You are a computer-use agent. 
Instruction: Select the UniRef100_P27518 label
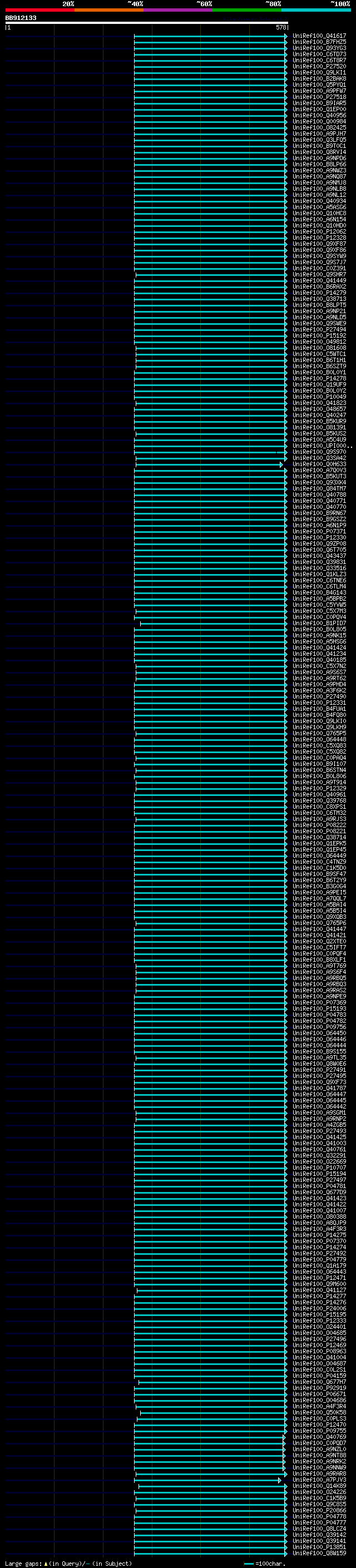[319, 97]
